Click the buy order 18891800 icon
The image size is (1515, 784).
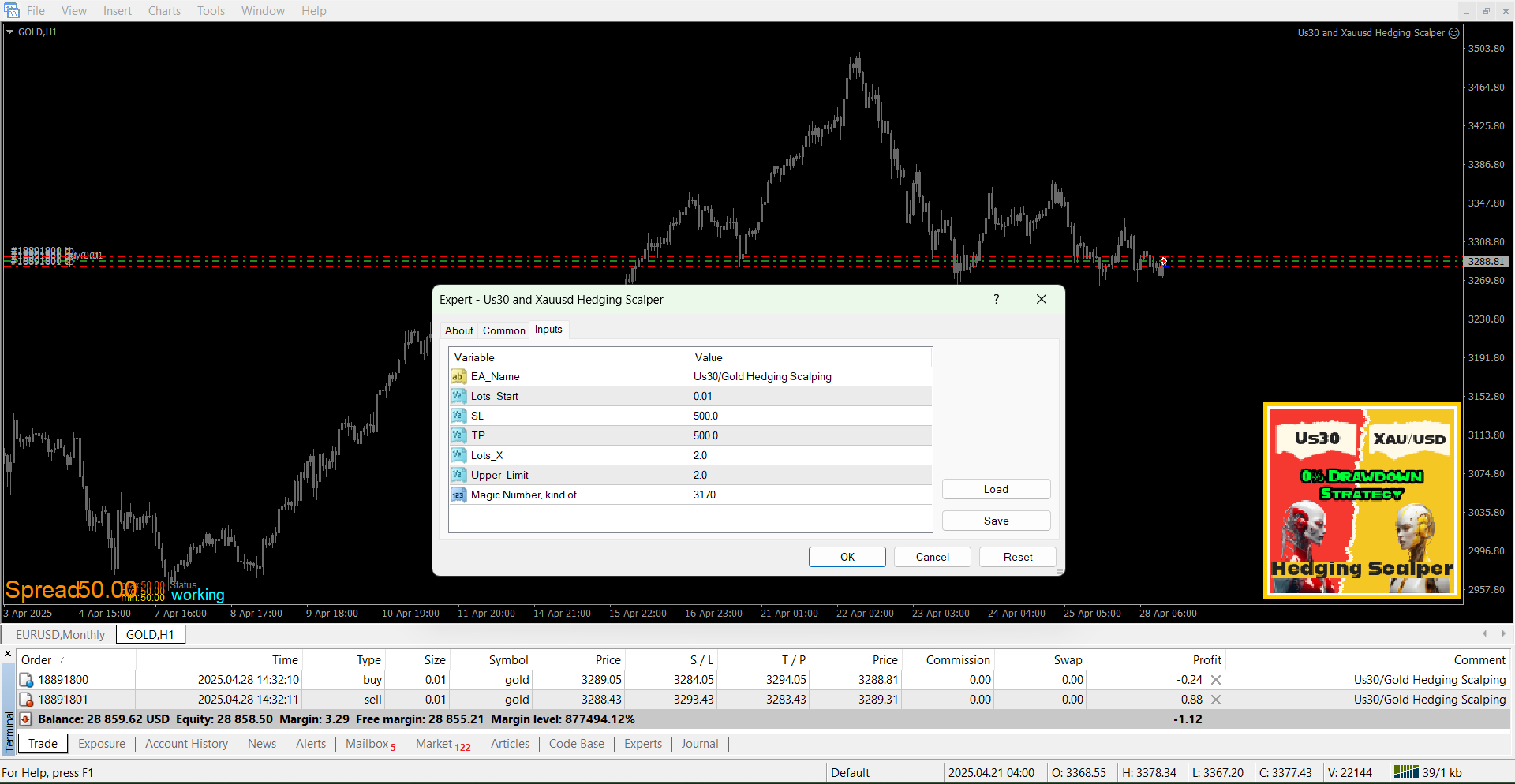[26, 680]
